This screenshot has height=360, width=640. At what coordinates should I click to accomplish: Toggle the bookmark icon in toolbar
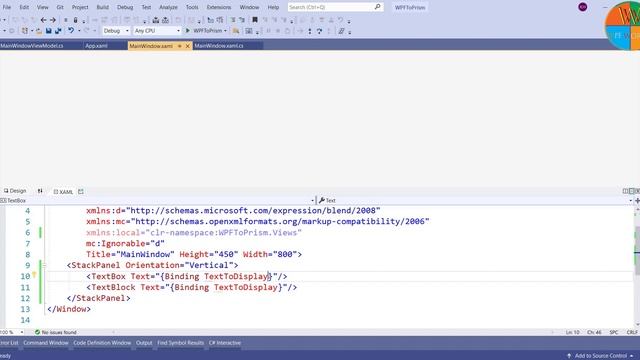(x=255, y=20)
